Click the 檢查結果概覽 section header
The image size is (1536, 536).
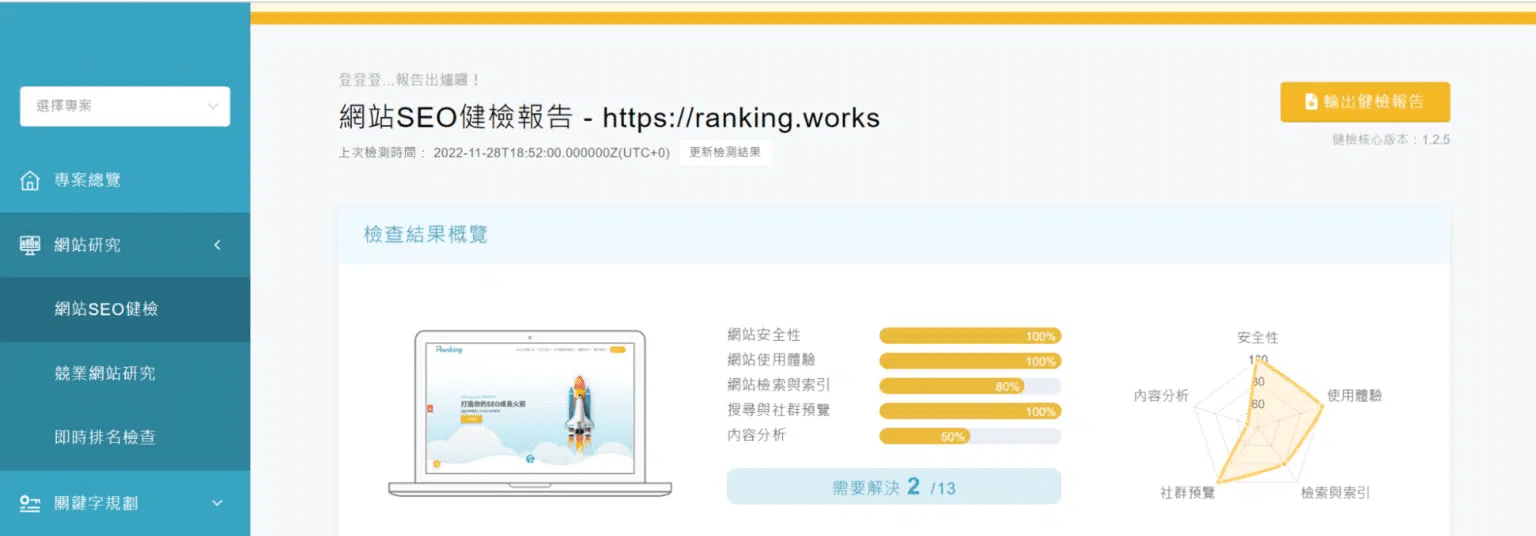(x=426, y=236)
